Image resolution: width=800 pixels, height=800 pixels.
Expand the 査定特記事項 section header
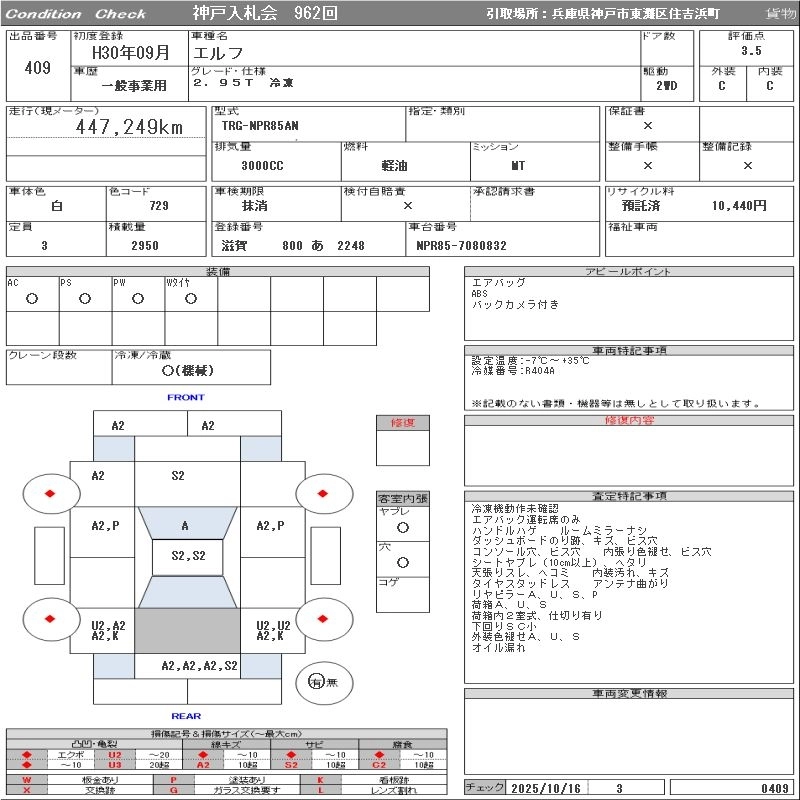pos(630,496)
